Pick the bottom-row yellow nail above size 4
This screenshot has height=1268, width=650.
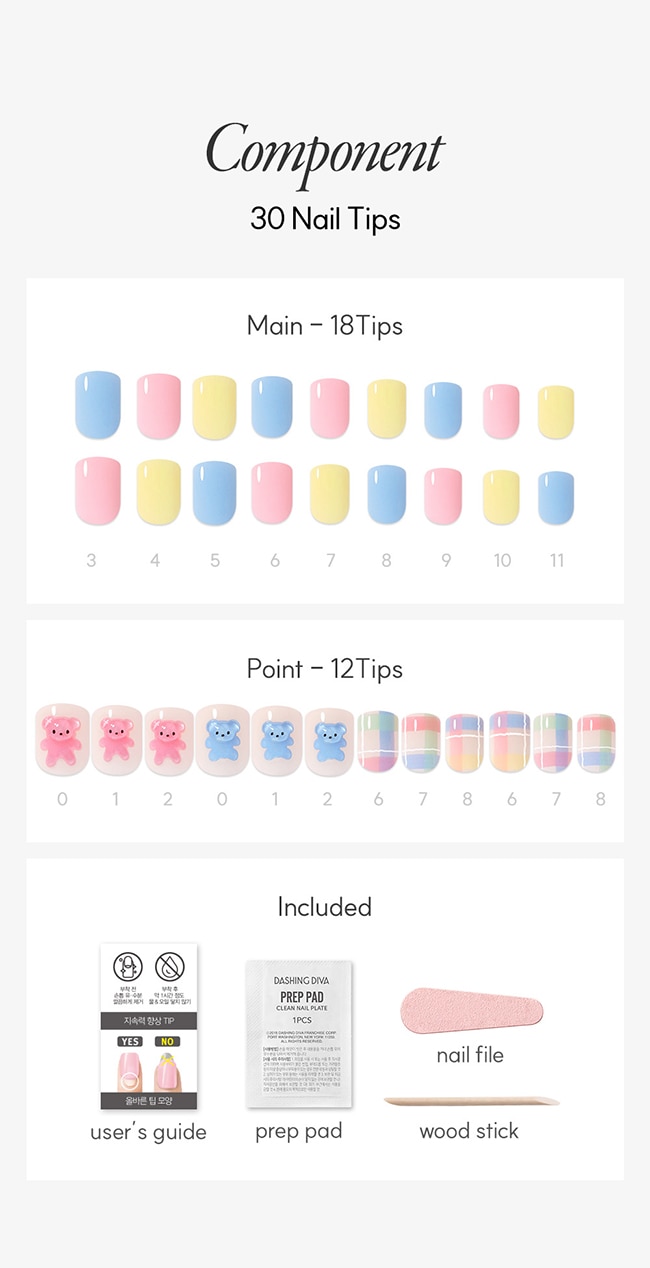(x=158, y=492)
